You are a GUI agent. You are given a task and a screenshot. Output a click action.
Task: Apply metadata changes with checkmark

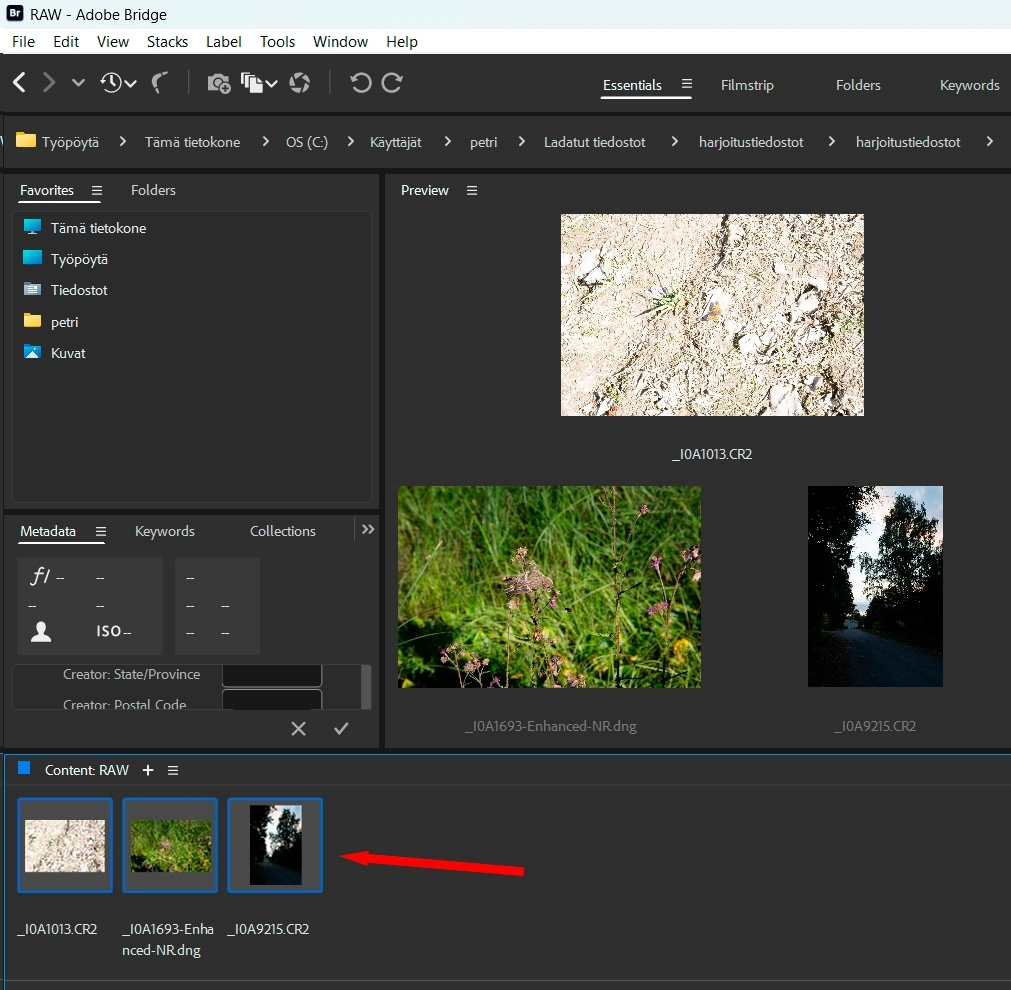pyautogui.click(x=341, y=728)
